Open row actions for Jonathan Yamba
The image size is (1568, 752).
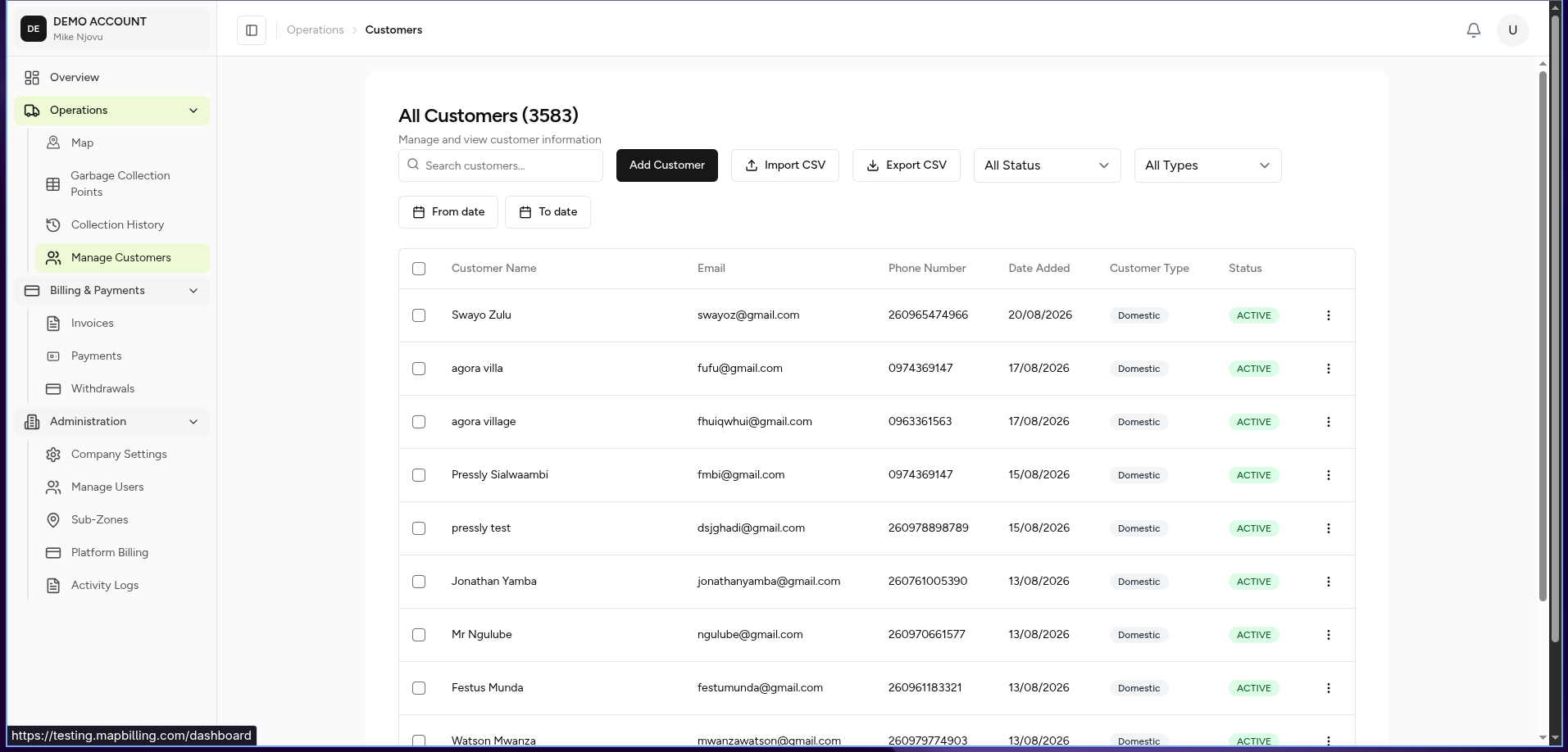(x=1329, y=582)
